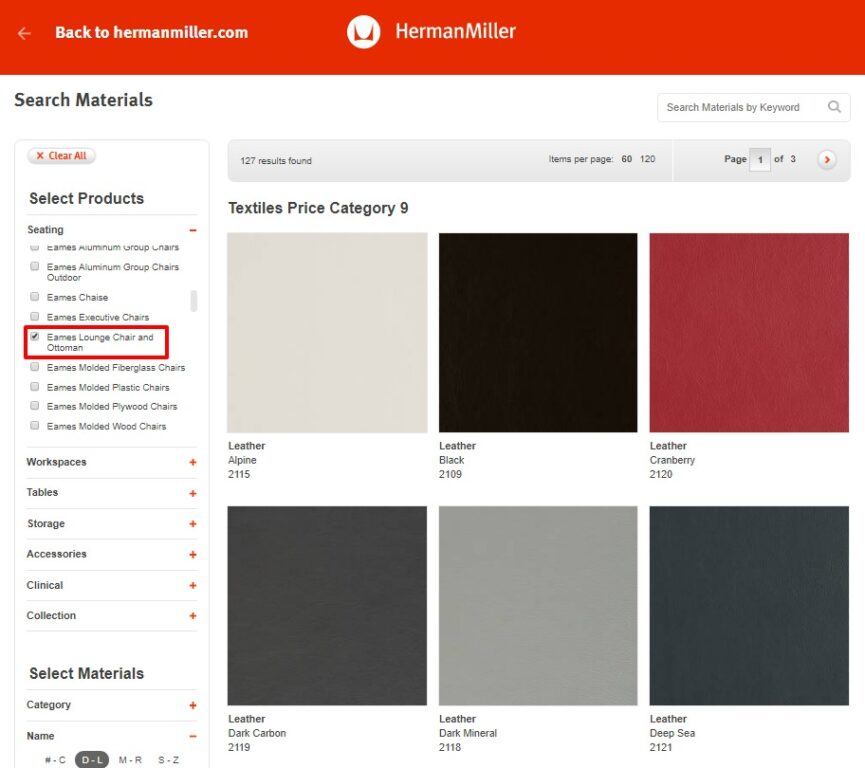Click the Clear All button

[x=61, y=156]
